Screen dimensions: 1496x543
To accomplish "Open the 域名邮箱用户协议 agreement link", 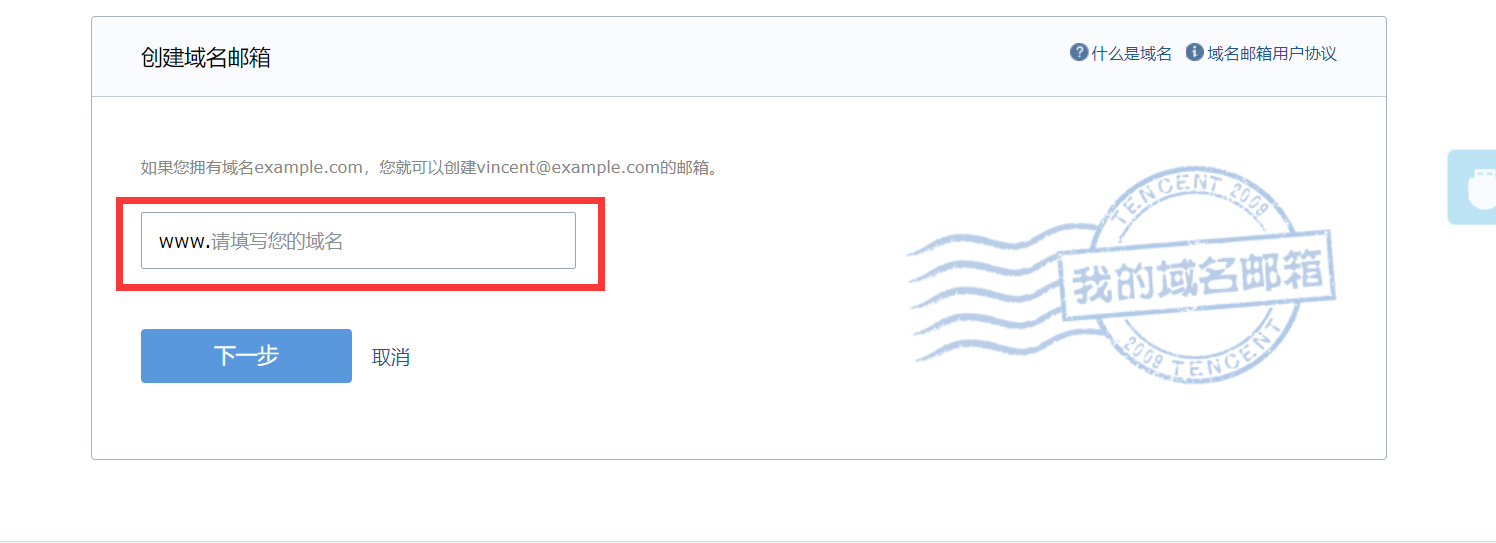I will click(1272, 53).
